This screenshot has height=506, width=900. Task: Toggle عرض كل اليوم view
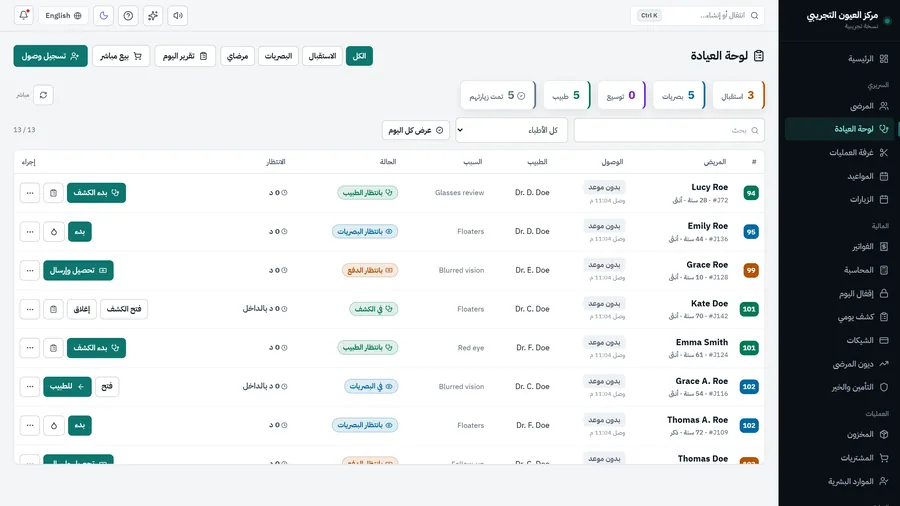point(416,130)
